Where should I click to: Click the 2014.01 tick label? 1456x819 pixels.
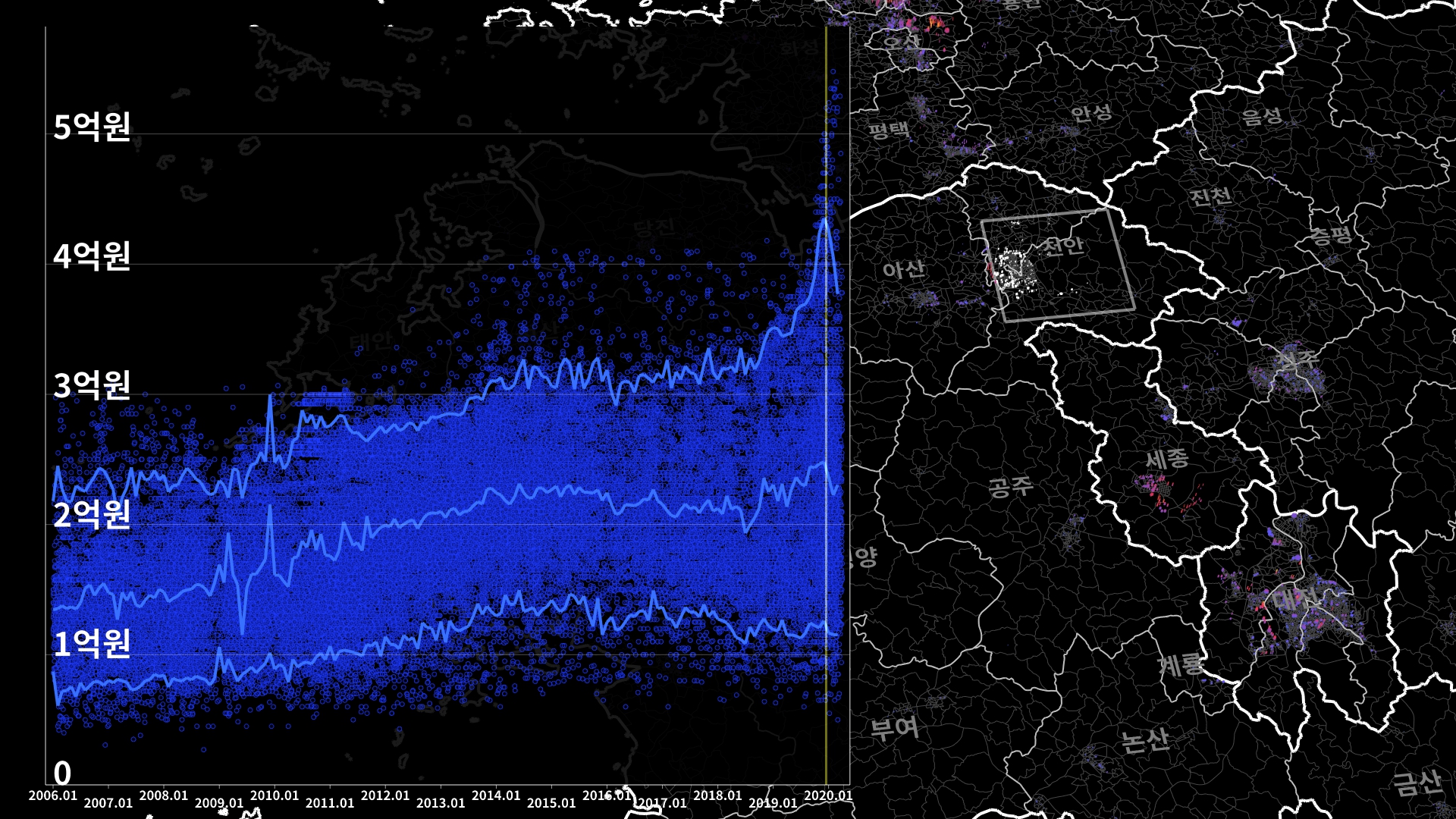(496, 795)
